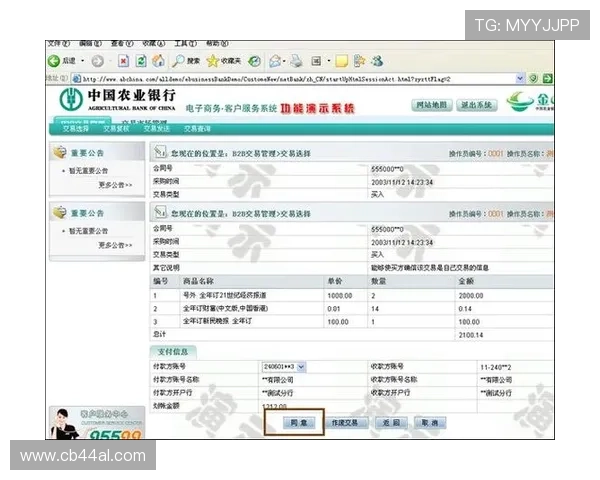Switch to the 交易发送 nav tab
This screenshot has width=600, height=480.
[x=157, y=129]
